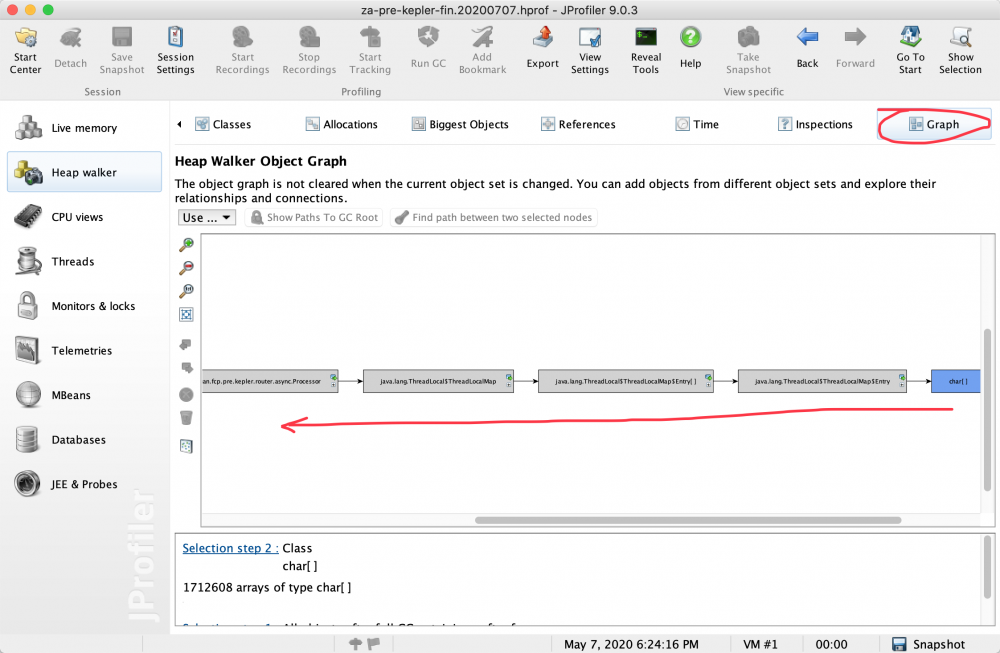1000x653 pixels.
Task: Click the graph layout icon below the trash
Action: tap(186, 446)
